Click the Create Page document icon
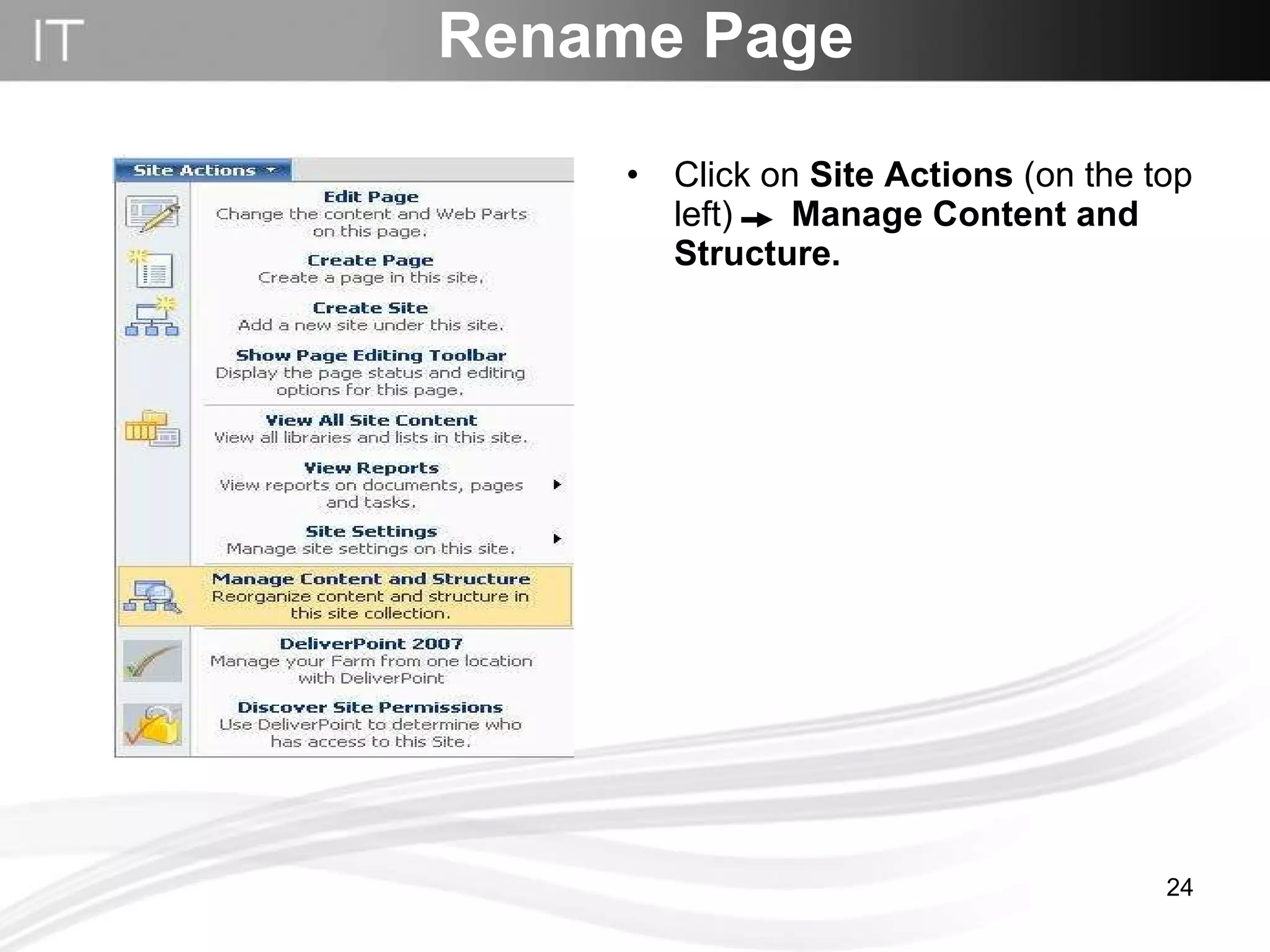1270x952 pixels. (151, 269)
